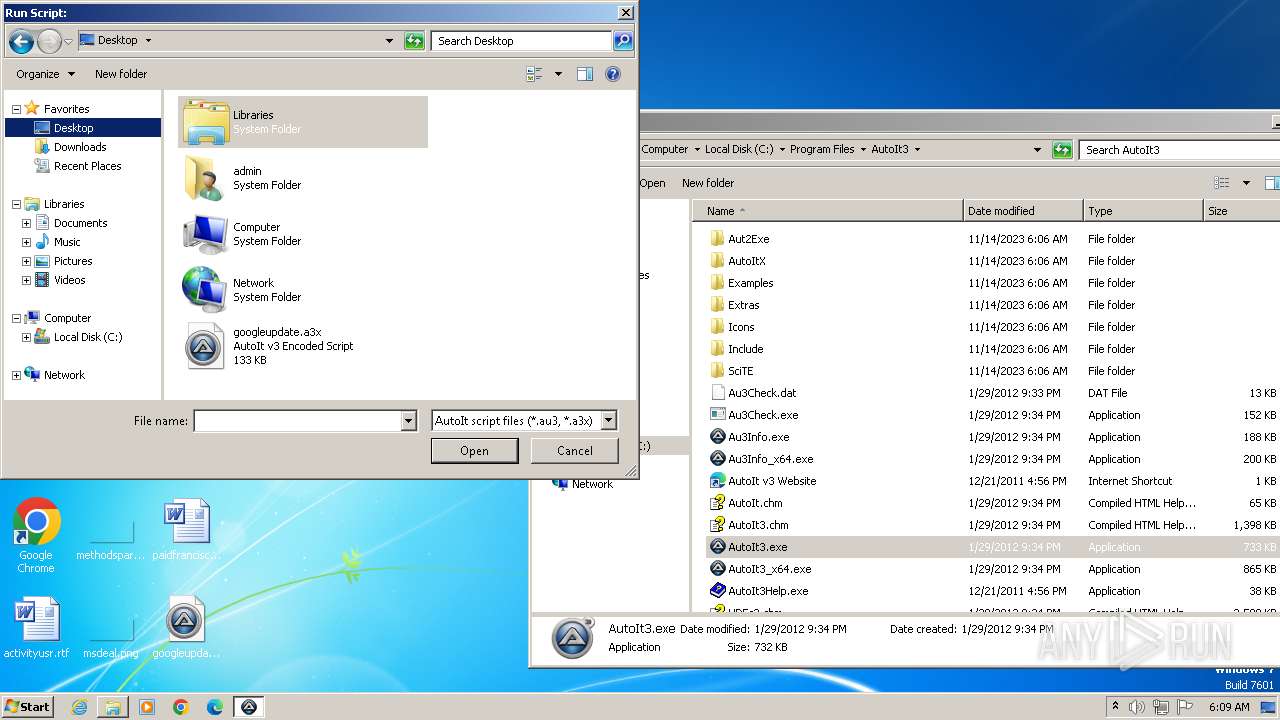
Task: Select Recent Places in Favorites
Action: click(88, 166)
